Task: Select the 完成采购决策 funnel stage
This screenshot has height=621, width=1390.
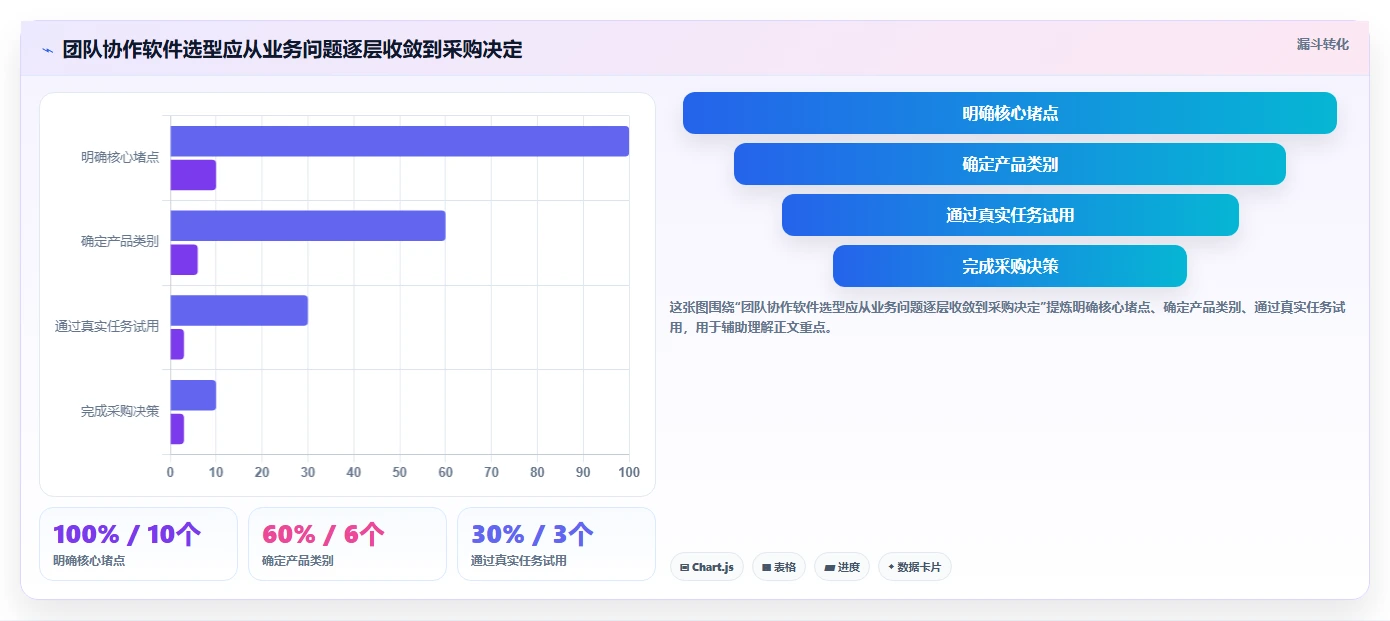Action: pos(1010,266)
